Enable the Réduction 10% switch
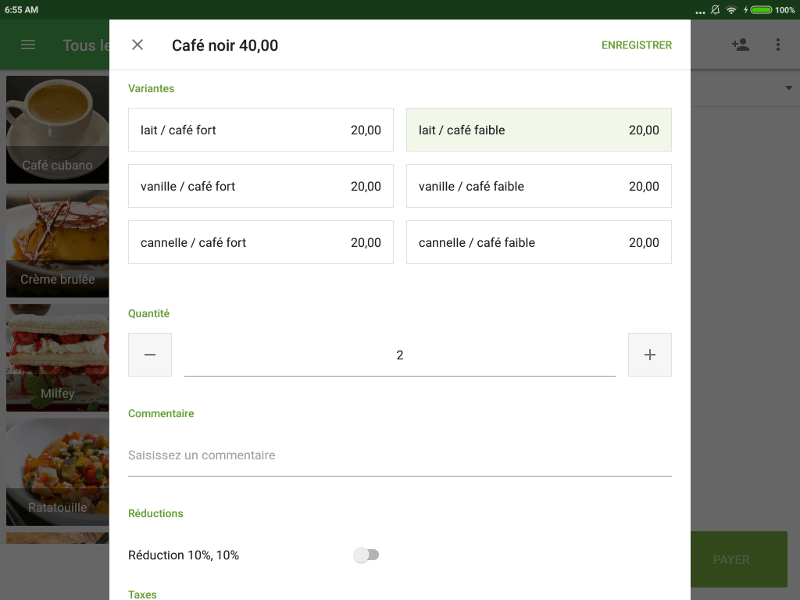Screen dimensions: 800x600 click(367, 555)
